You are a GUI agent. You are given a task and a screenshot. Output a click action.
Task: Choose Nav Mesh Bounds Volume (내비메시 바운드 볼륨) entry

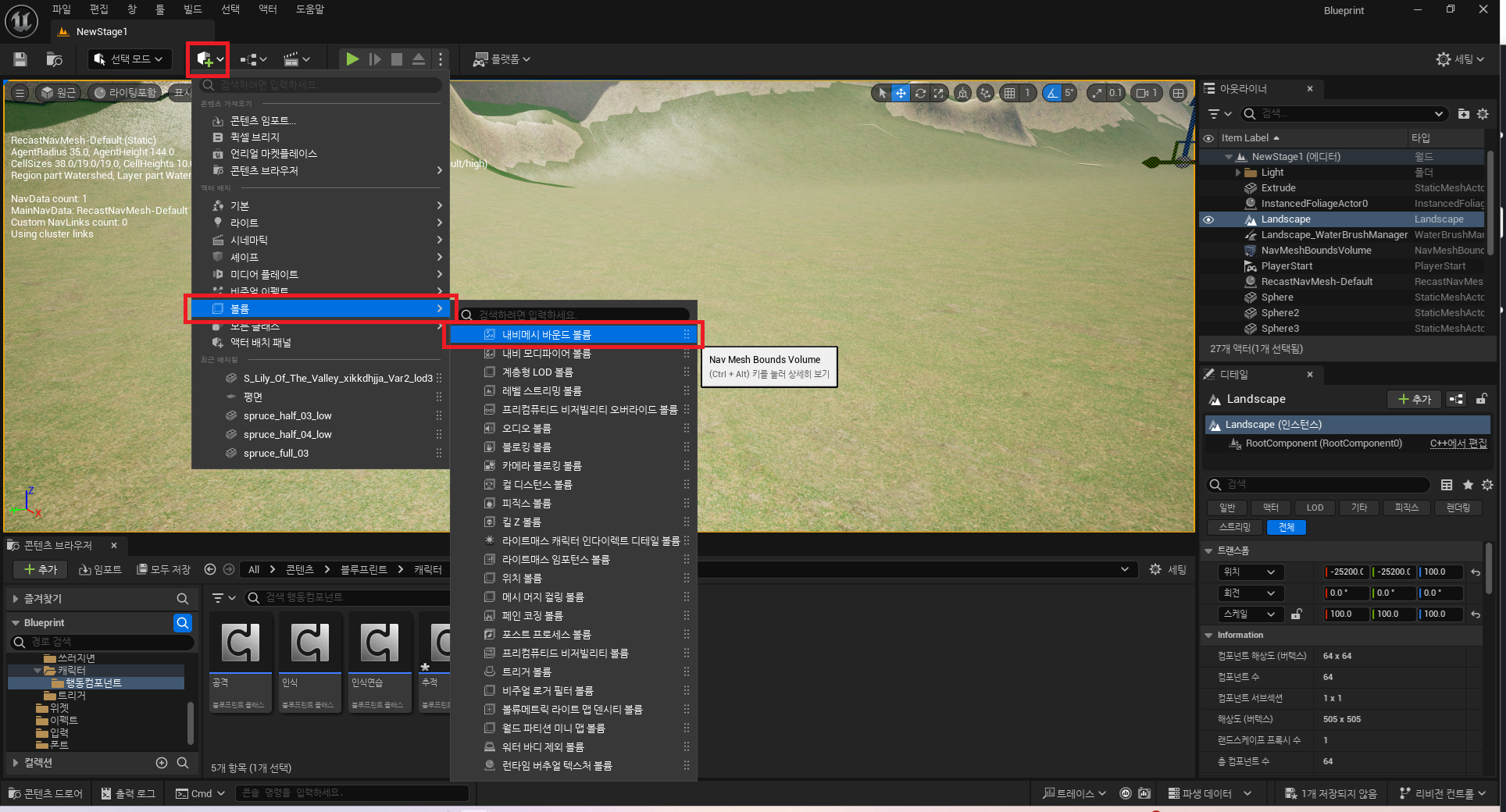coord(573,334)
